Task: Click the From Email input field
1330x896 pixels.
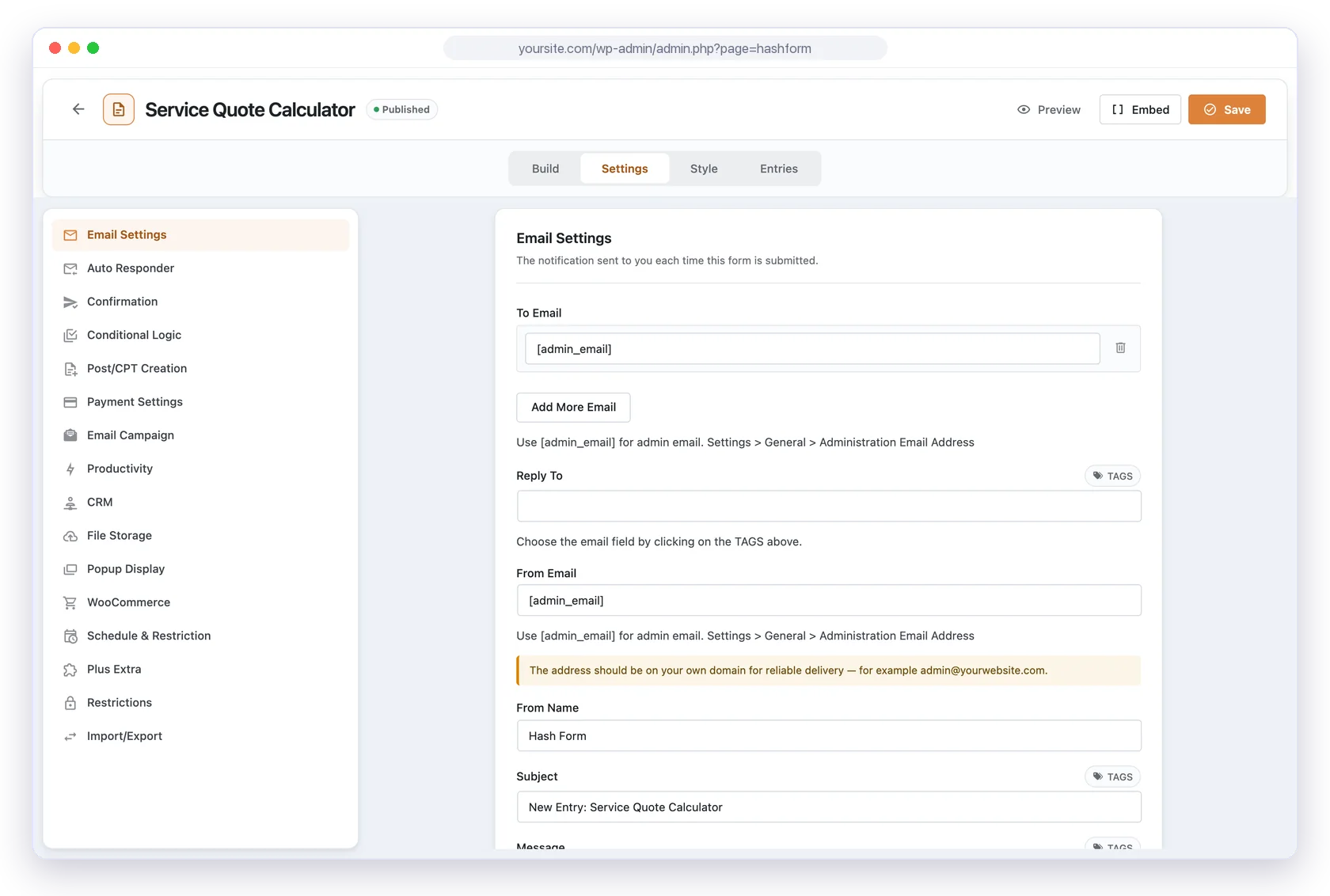Action: coord(829,601)
